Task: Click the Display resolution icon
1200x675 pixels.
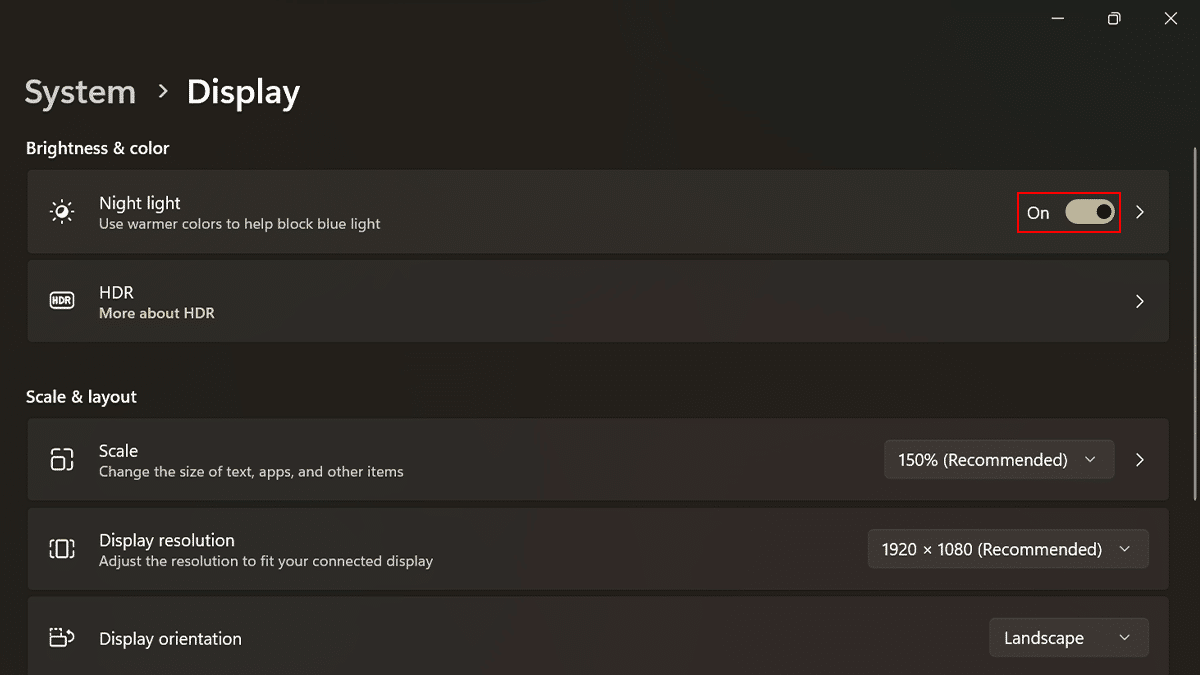Action: coord(62,549)
